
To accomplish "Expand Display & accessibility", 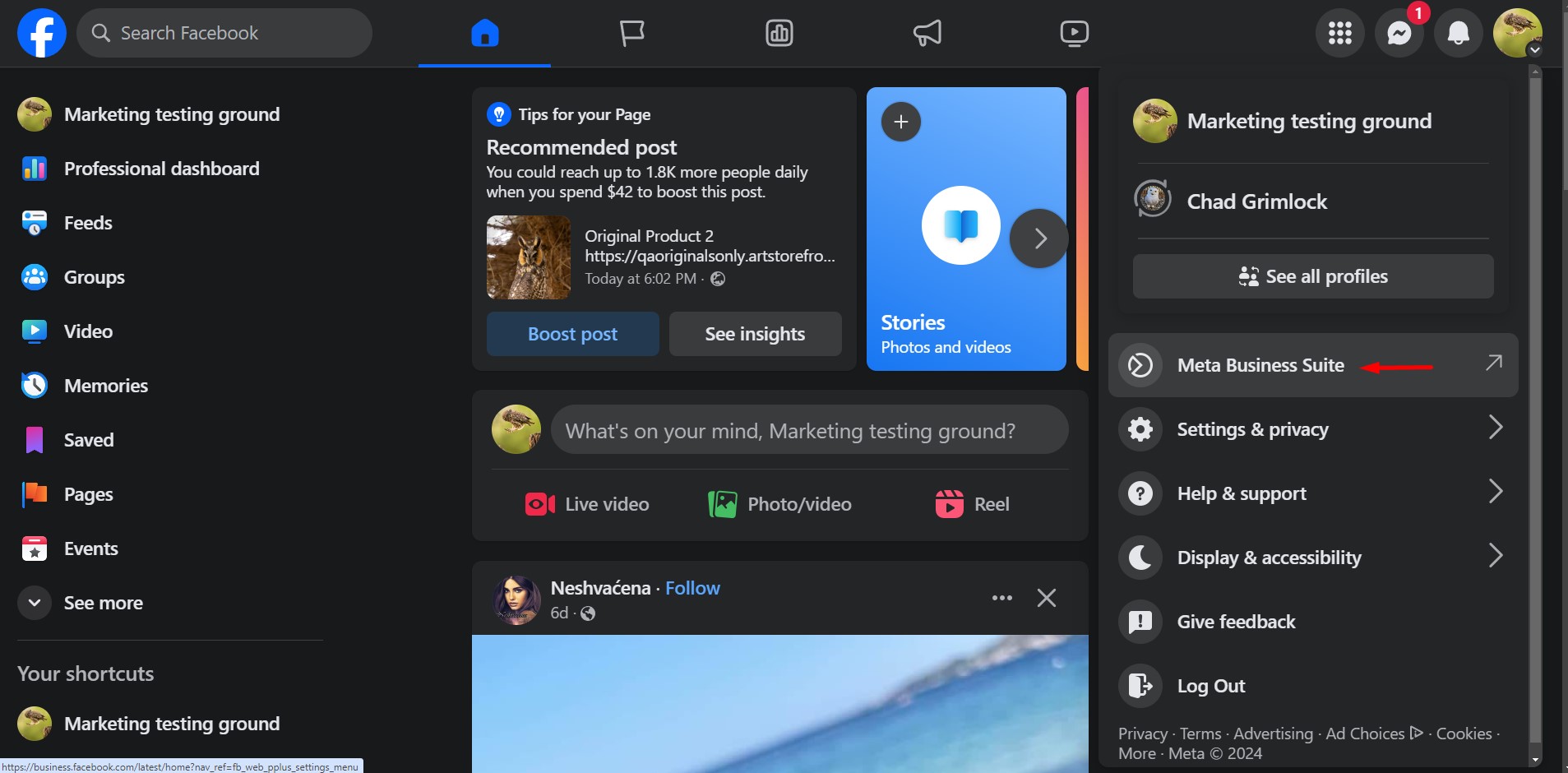I will [x=1313, y=558].
